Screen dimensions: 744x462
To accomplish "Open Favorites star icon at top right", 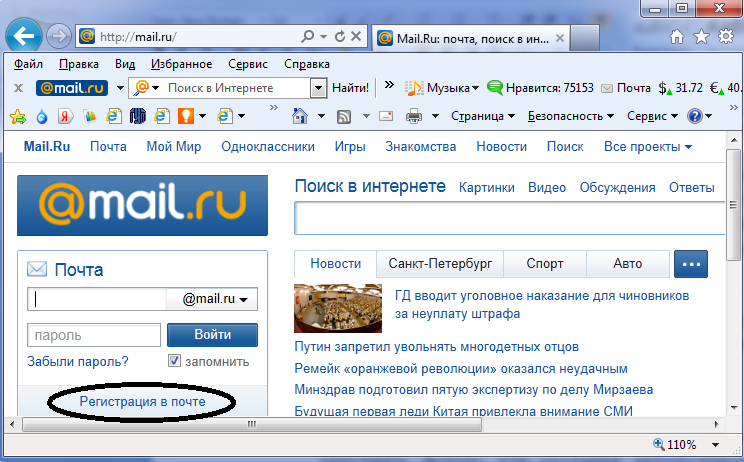I will 701,37.
